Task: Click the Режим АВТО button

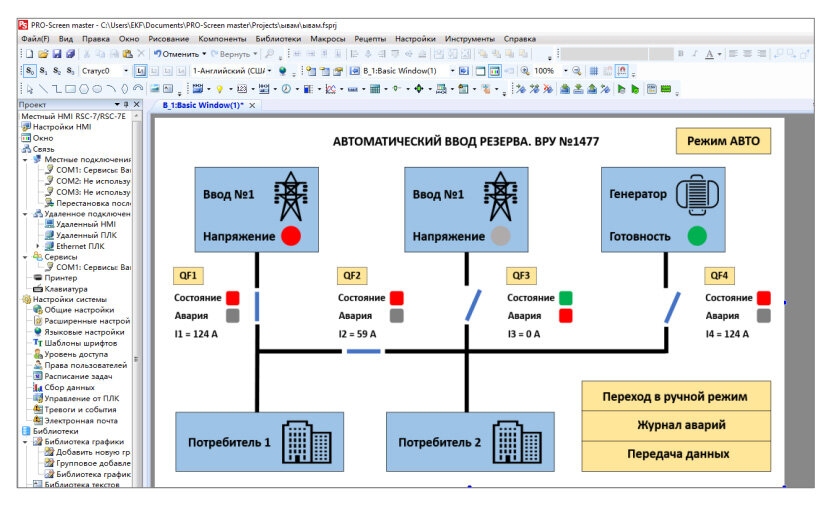Action: (x=723, y=141)
